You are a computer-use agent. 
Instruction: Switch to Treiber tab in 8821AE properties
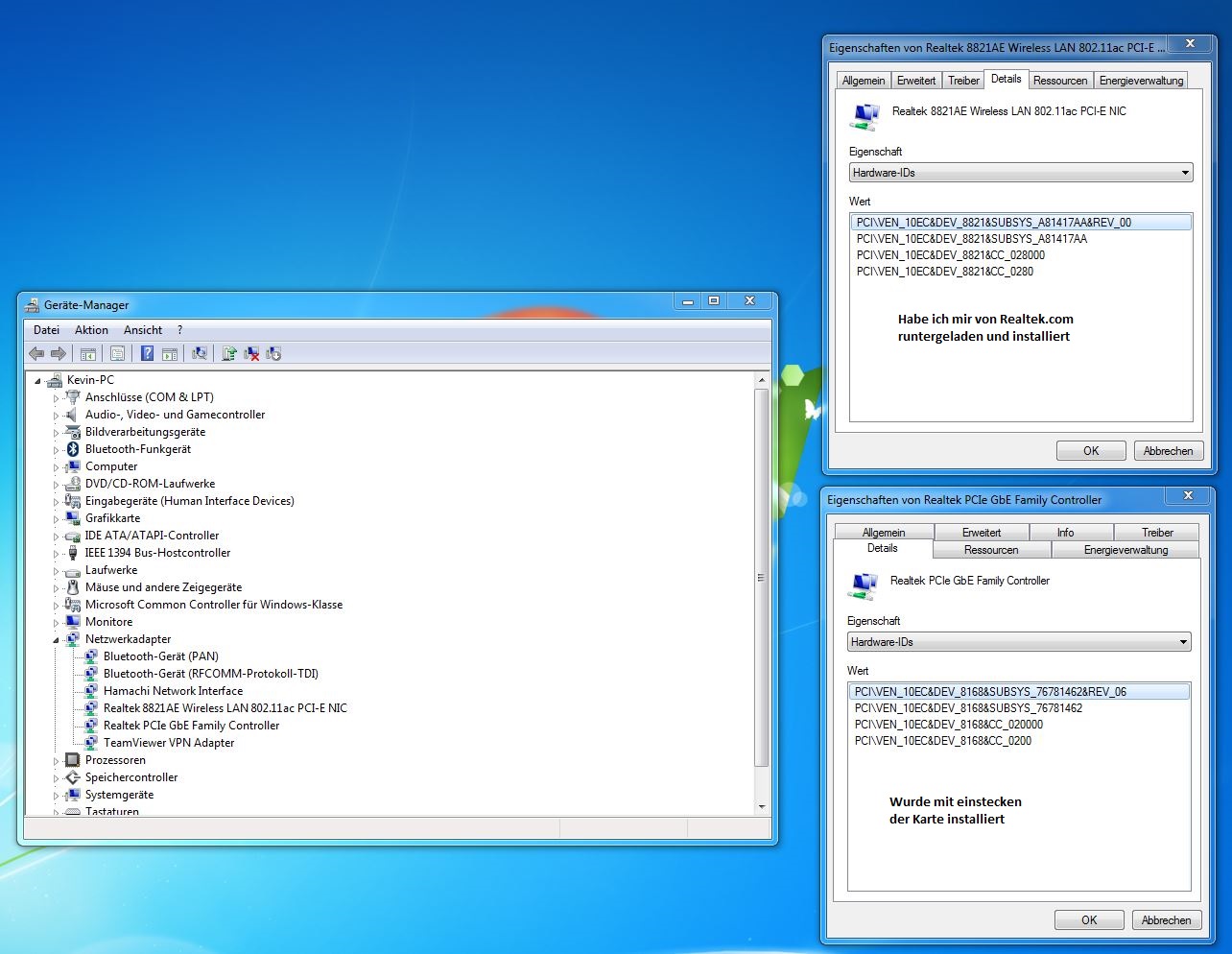tap(963, 81)
